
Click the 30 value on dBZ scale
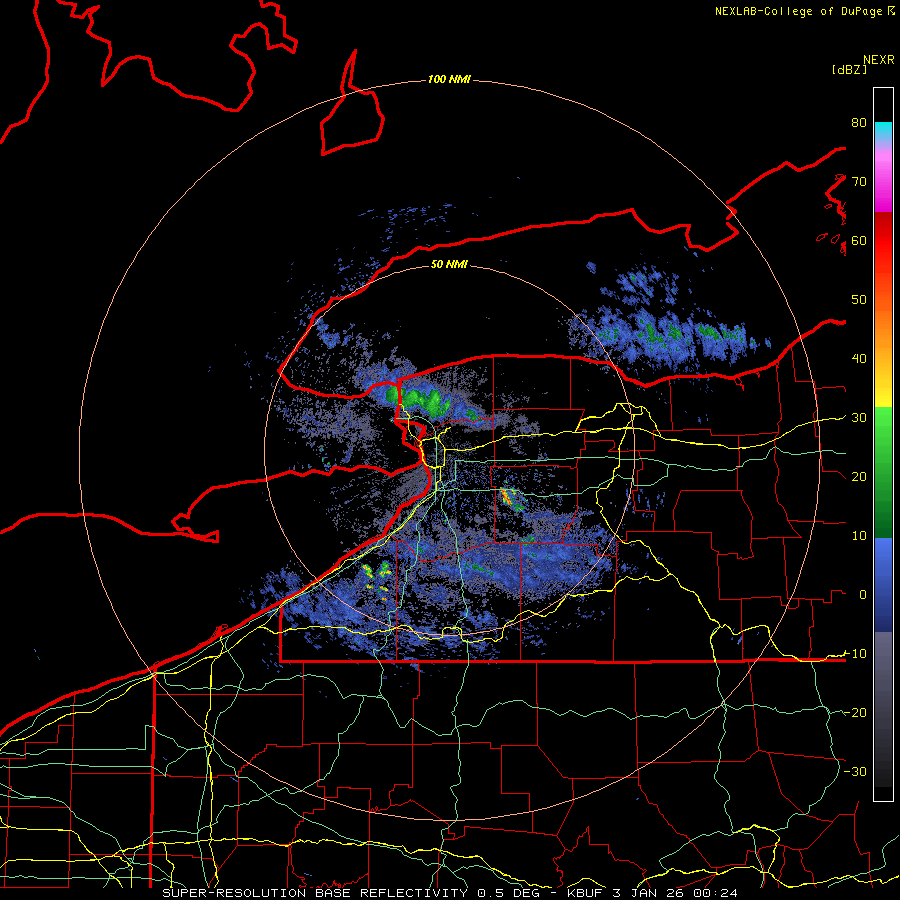click(x=859, y=417)
